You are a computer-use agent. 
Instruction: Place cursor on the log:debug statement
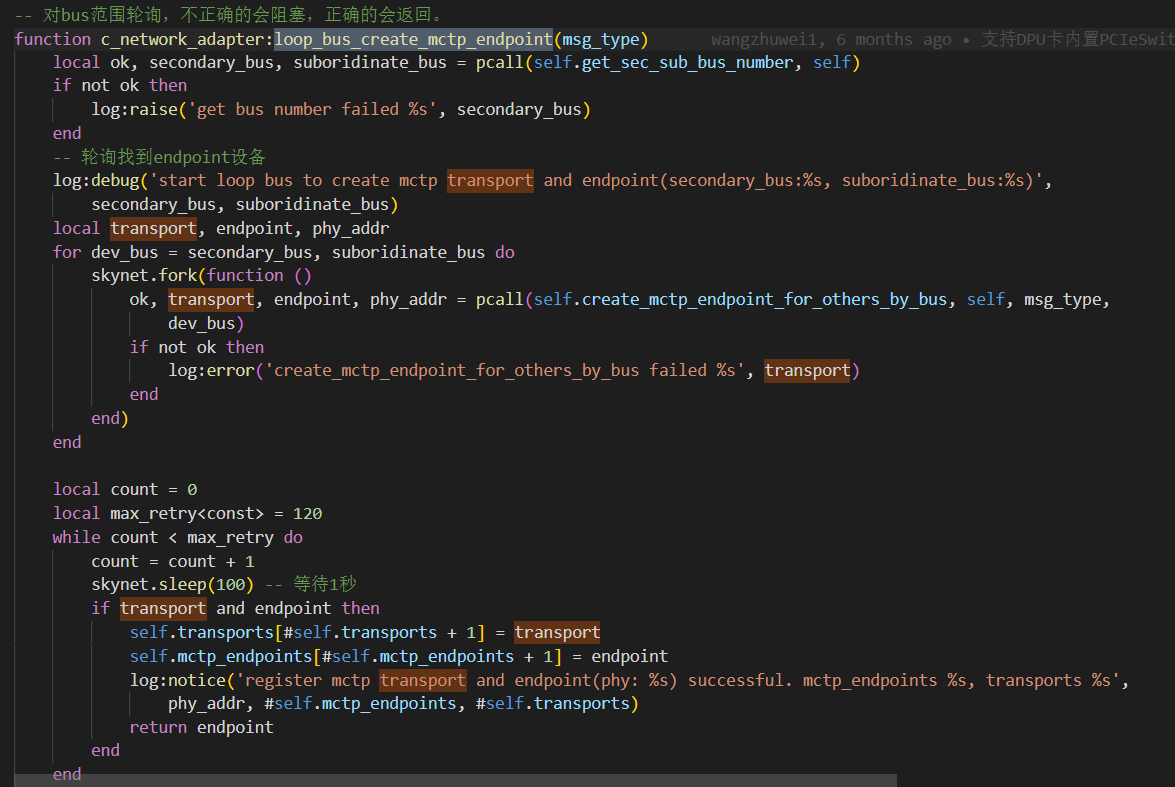95,180
